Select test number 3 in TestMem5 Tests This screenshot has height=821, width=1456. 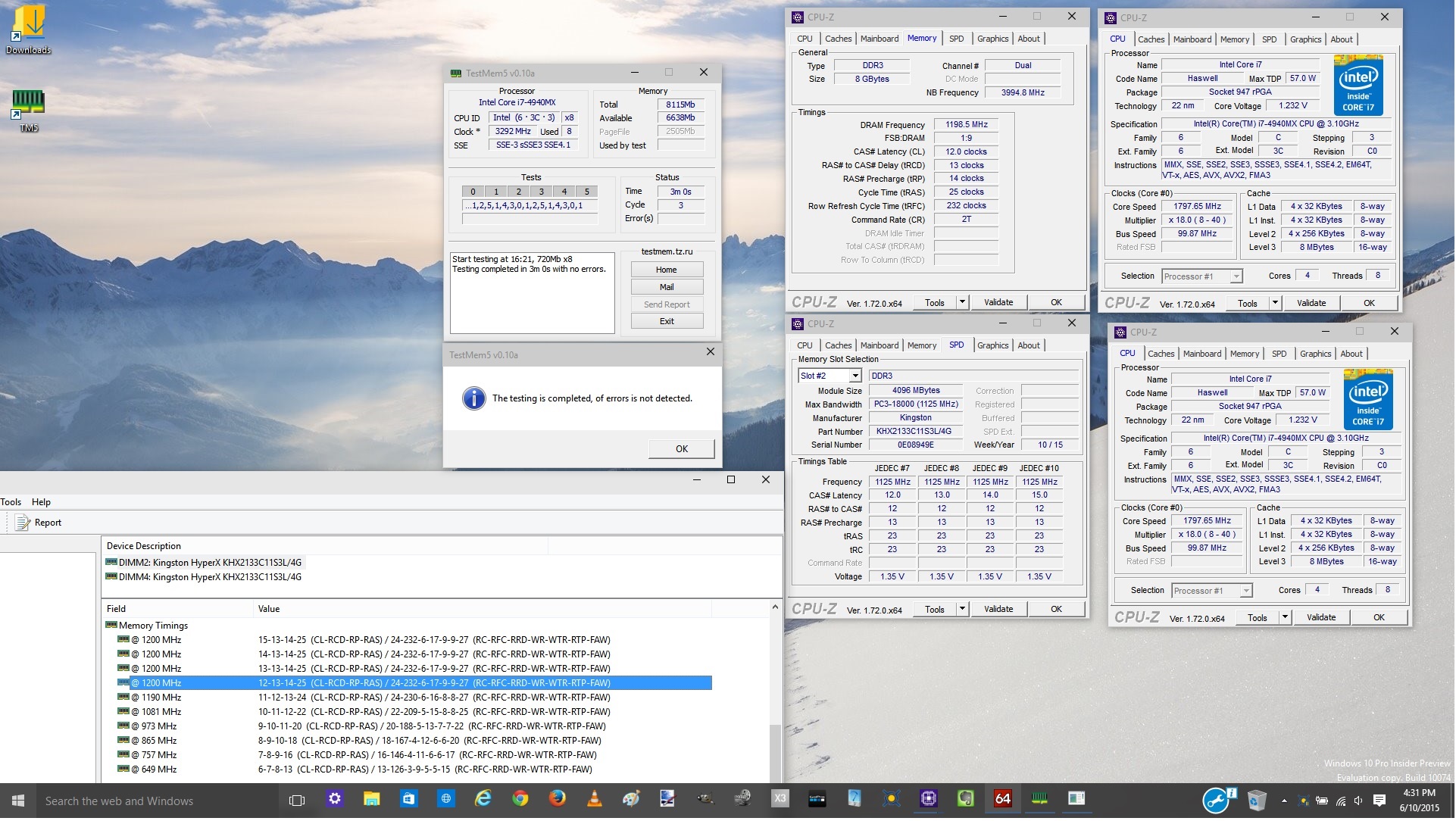[x=542, y=192]
